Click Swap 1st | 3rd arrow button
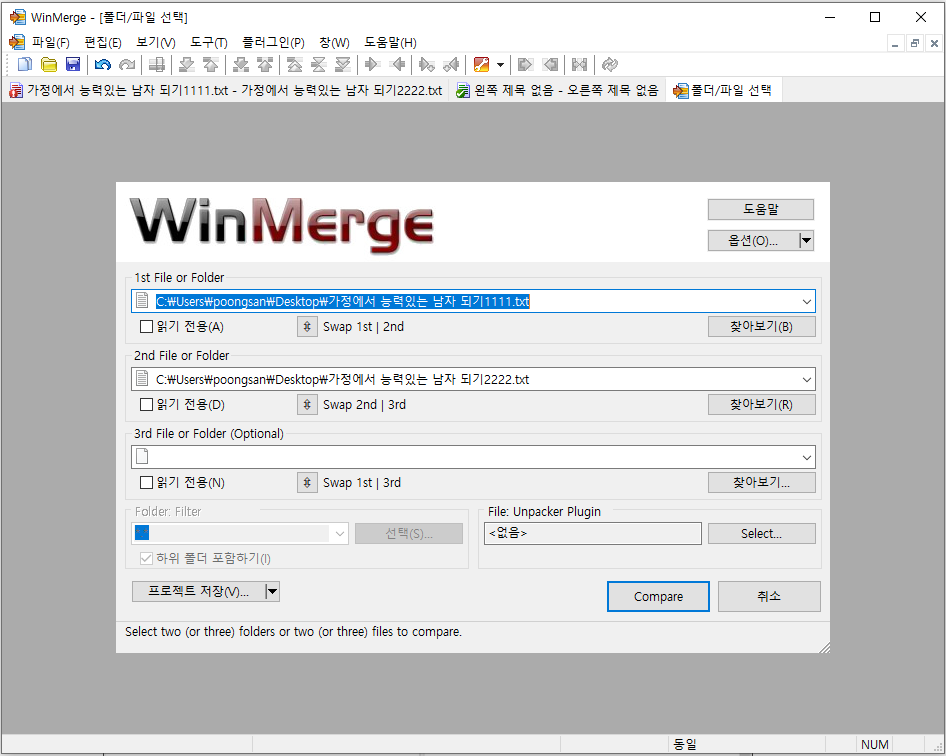 [x=307, y=483]
